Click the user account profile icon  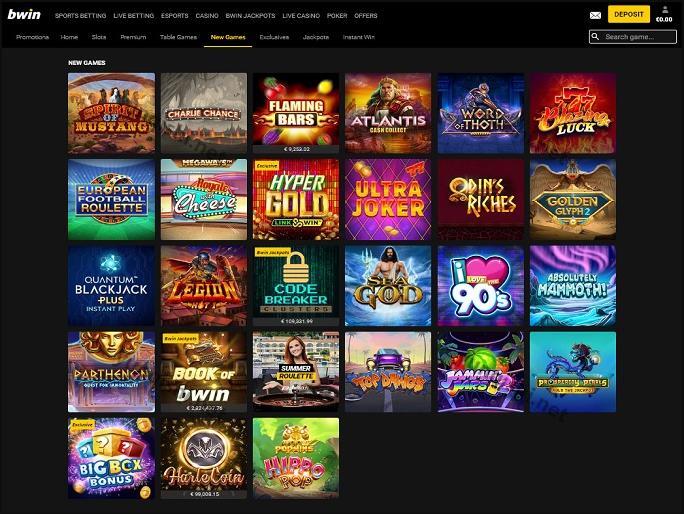(665, 10)
